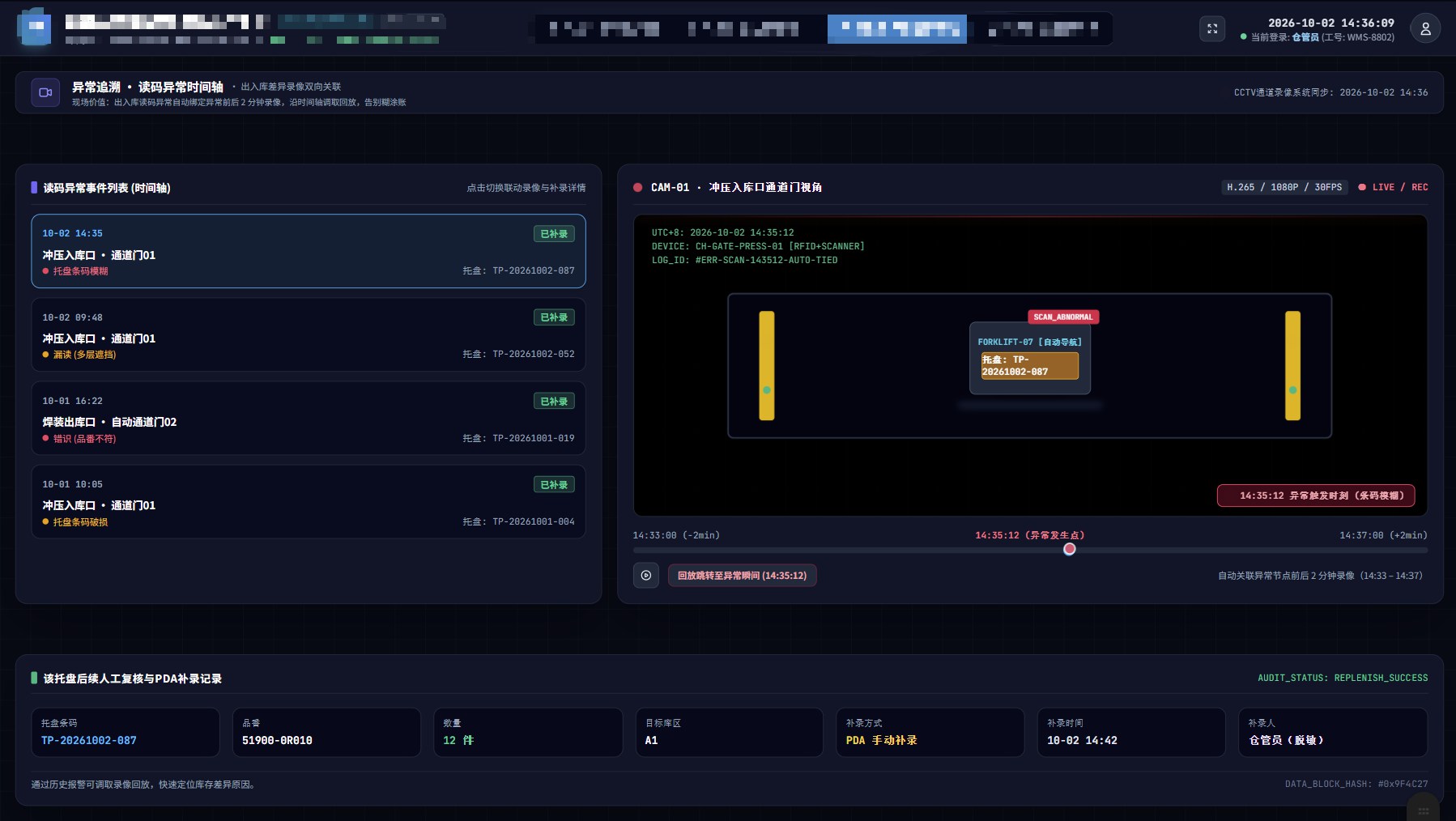Image resolution: width=1456 pixels, height=821 pixels.
Task: Open the 10-02 09:48 event card
Action: point(309,335)
